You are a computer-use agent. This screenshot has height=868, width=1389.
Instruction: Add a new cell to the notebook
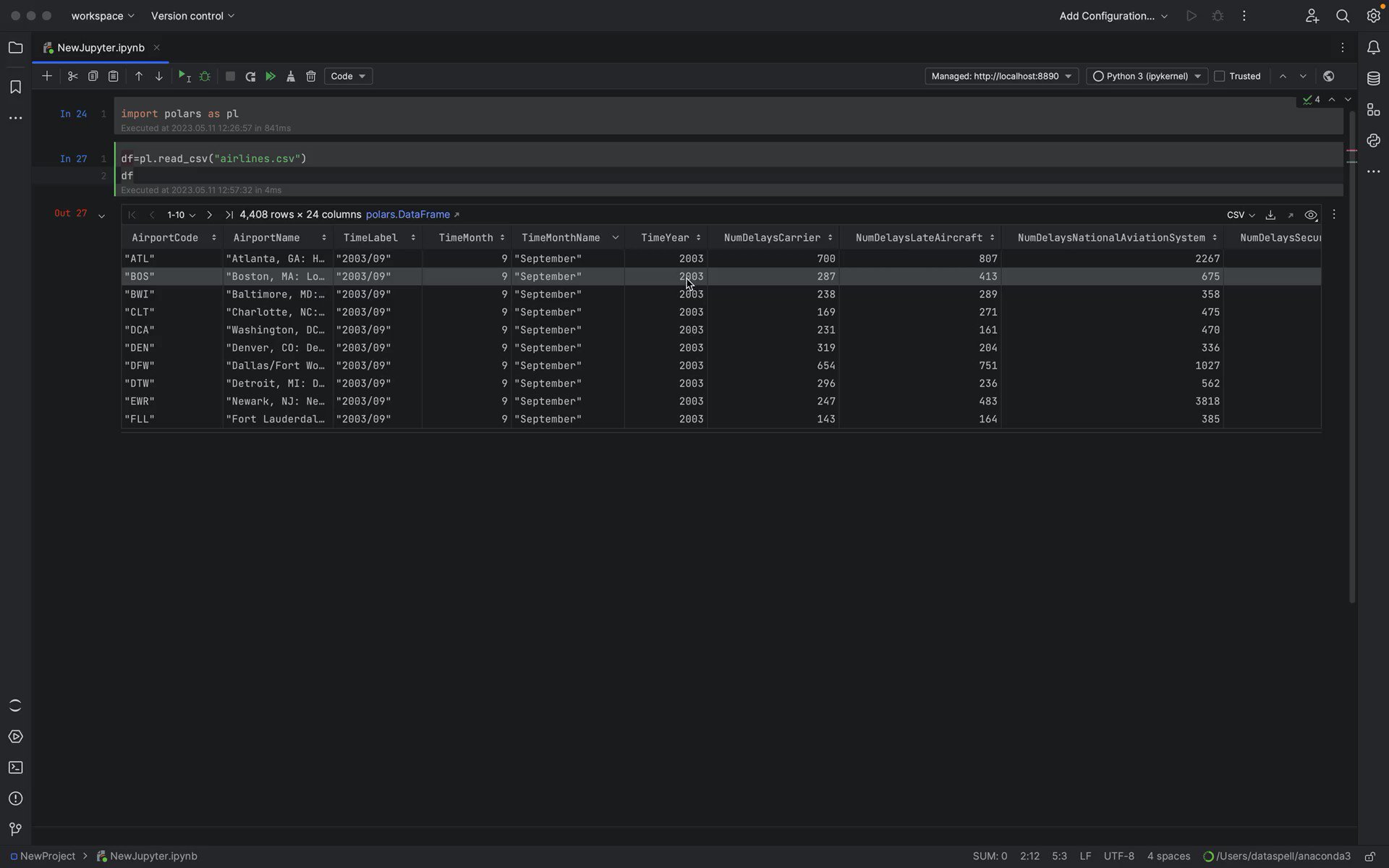tap(47, 76)
